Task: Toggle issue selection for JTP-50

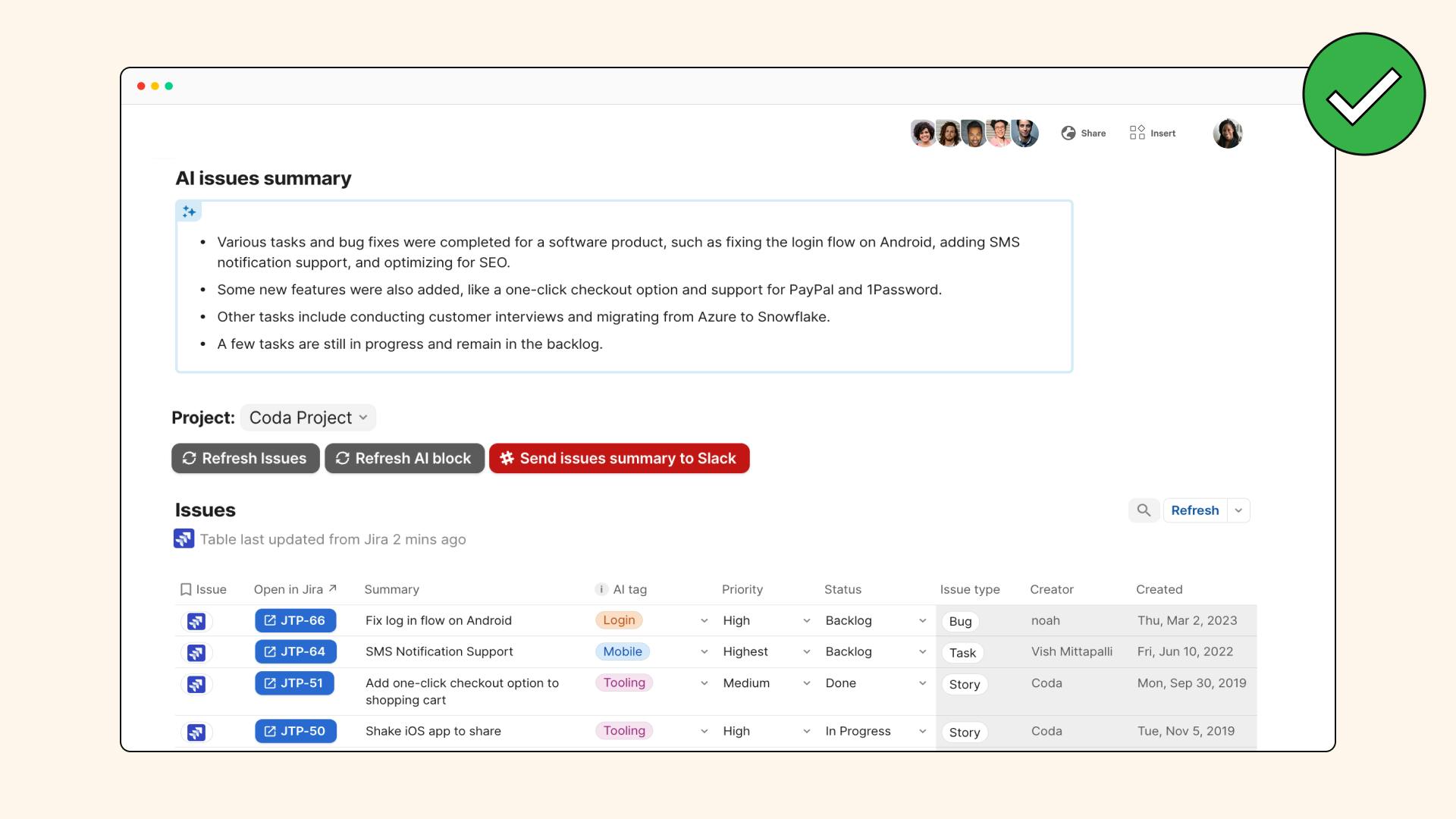Action: [x=197, y=730]
